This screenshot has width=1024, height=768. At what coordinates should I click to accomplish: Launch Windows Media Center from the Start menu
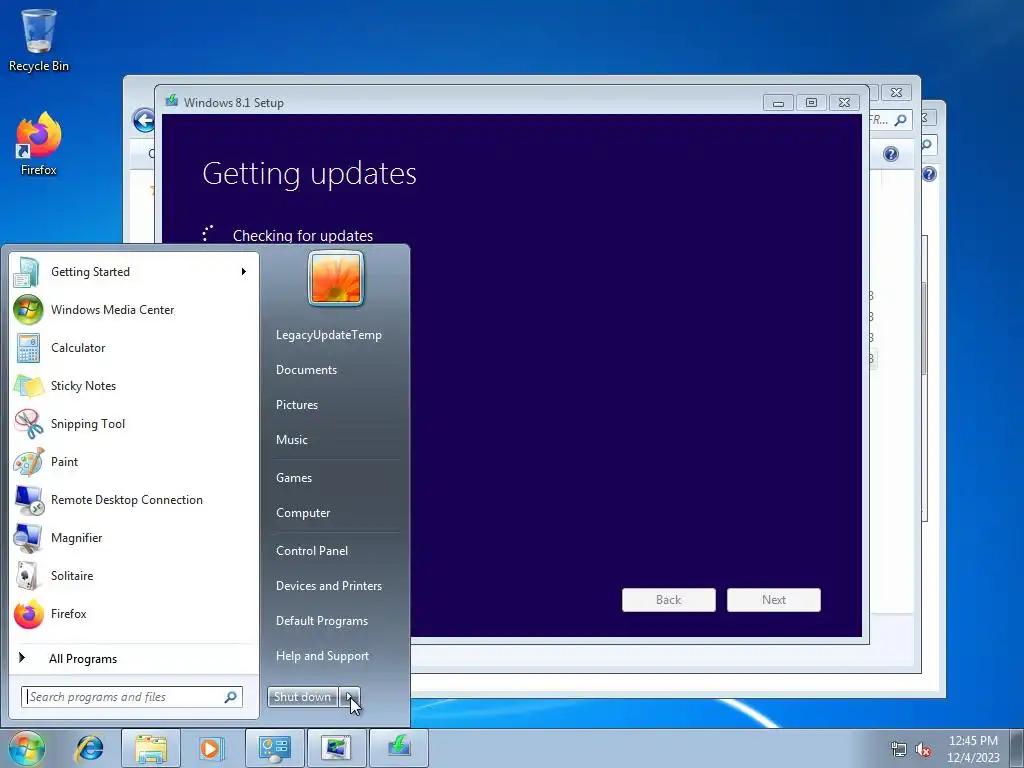pyautogui.click(x=28, y=310)
